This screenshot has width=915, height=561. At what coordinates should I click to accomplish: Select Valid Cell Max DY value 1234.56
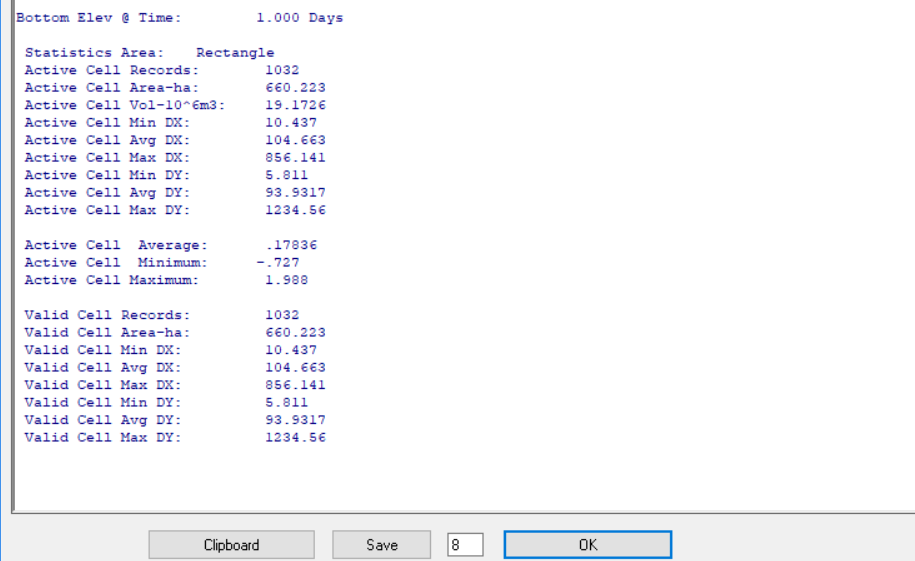click(295, 438)
